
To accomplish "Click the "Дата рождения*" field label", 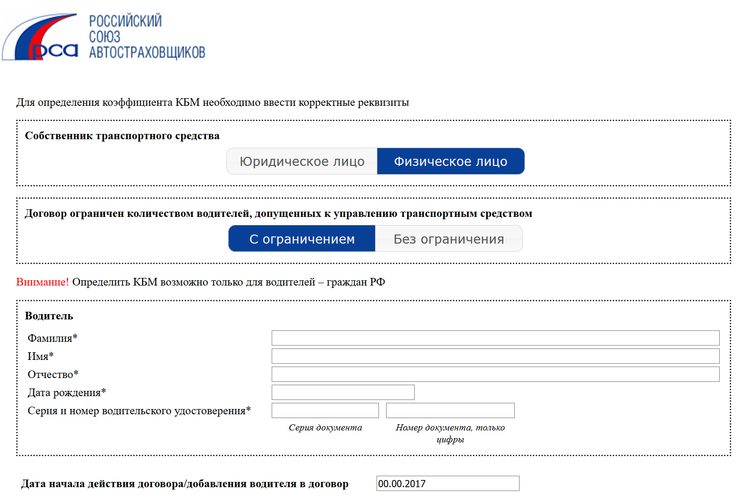I will (x=67, y=392).
